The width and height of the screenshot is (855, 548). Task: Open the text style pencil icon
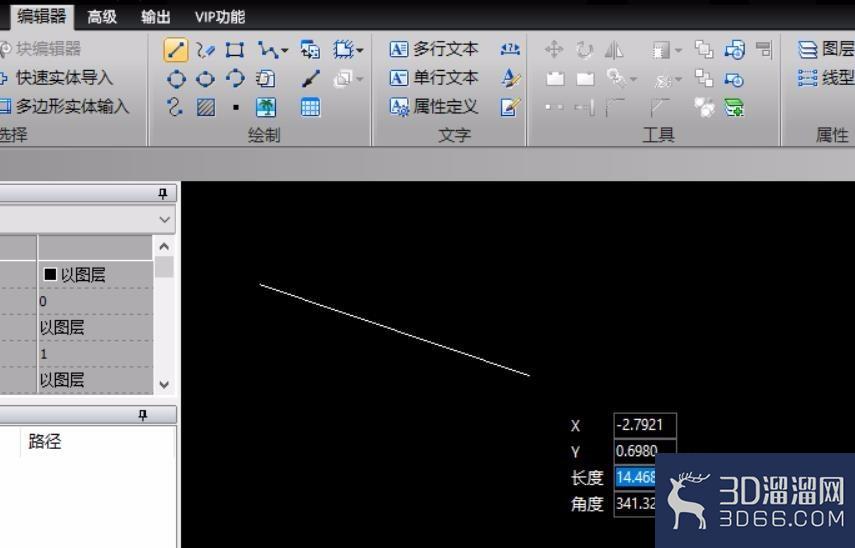click(x=510, y=78)
